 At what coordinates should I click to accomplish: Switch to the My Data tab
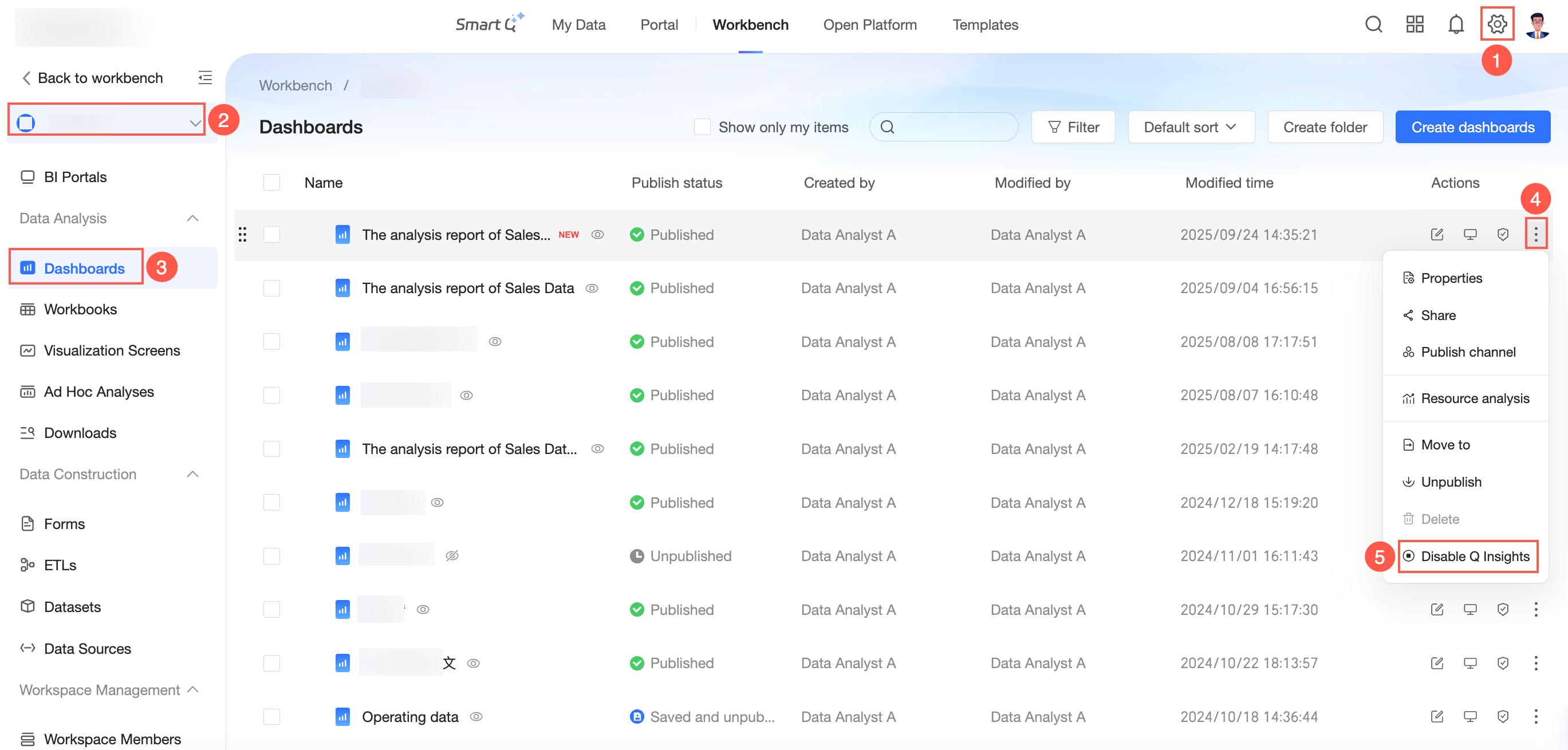(578, 25)
